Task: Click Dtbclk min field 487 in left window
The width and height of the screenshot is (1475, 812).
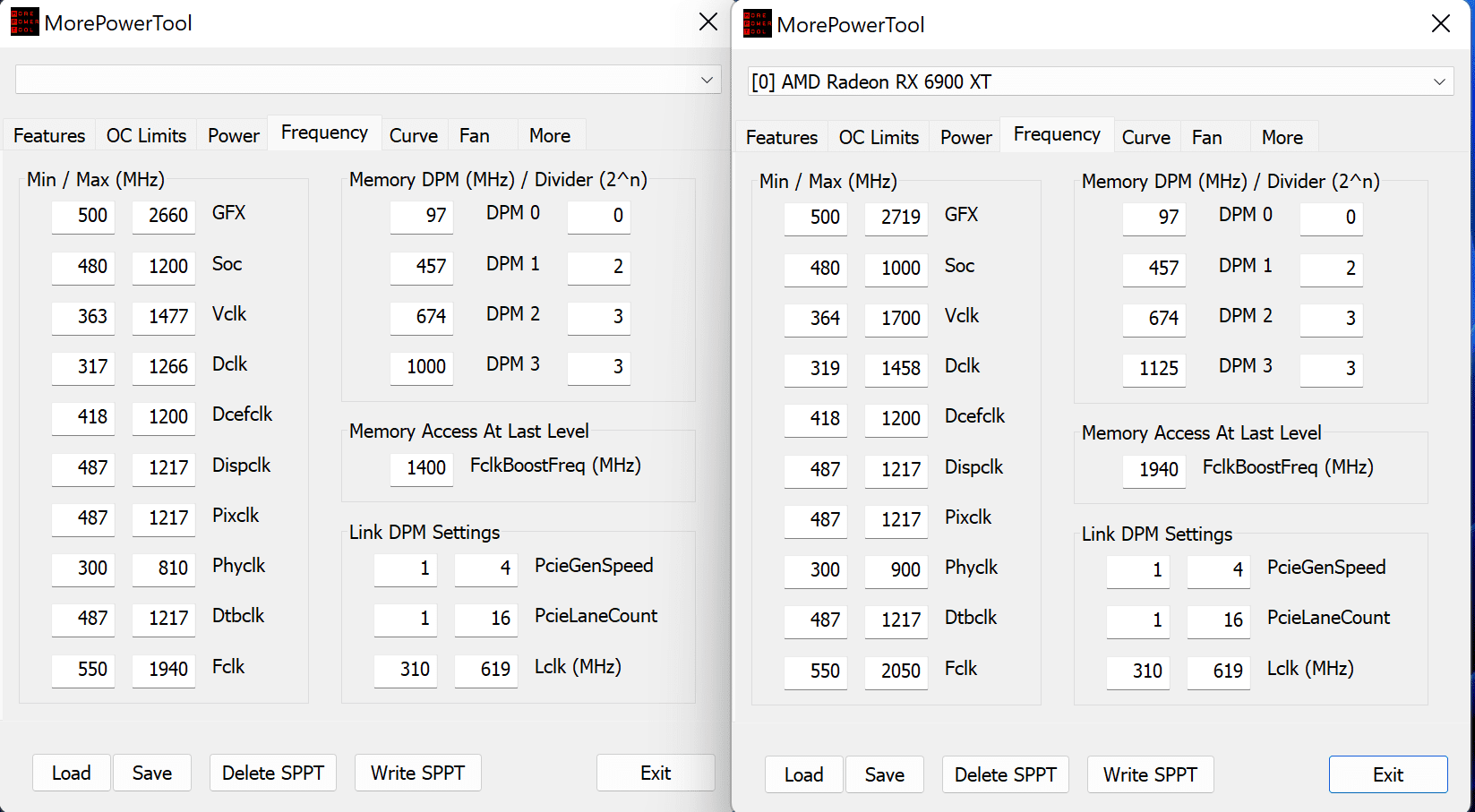Action: [x=83, y=619]
